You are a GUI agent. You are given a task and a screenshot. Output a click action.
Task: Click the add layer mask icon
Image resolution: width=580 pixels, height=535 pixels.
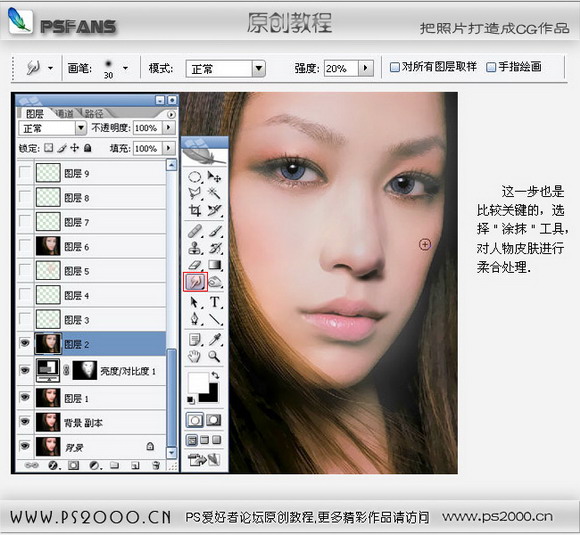click(x=73, y=465)
